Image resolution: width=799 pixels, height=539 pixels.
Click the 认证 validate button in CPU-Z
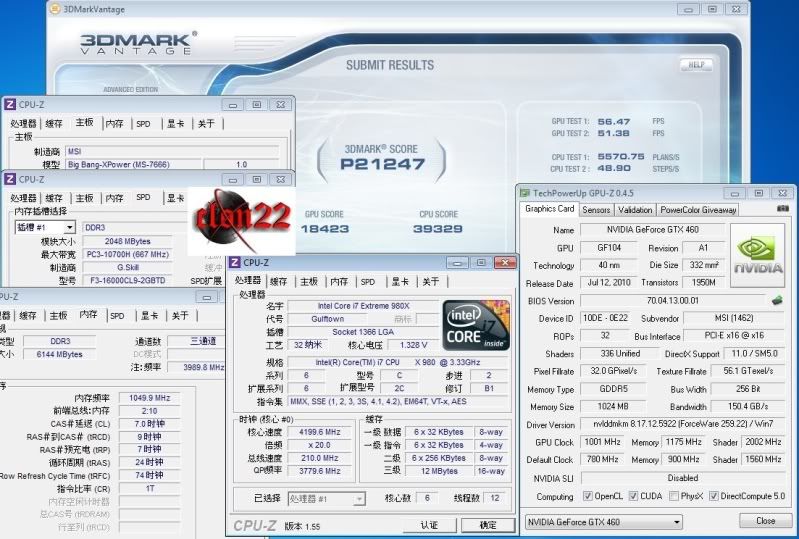[429, 525]
